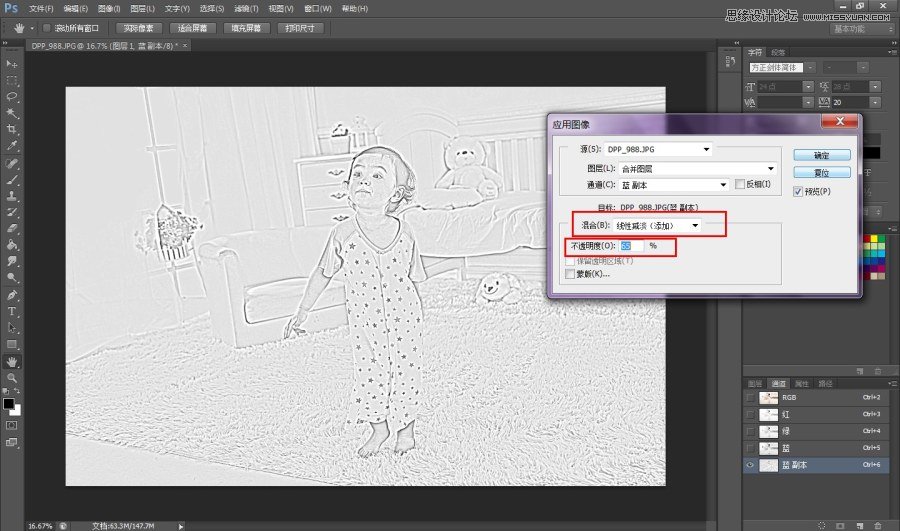The width and height of the screenshot is (900, 531).
Task: Toggle Quick Mask mode icon
Action: click(11, 425)
